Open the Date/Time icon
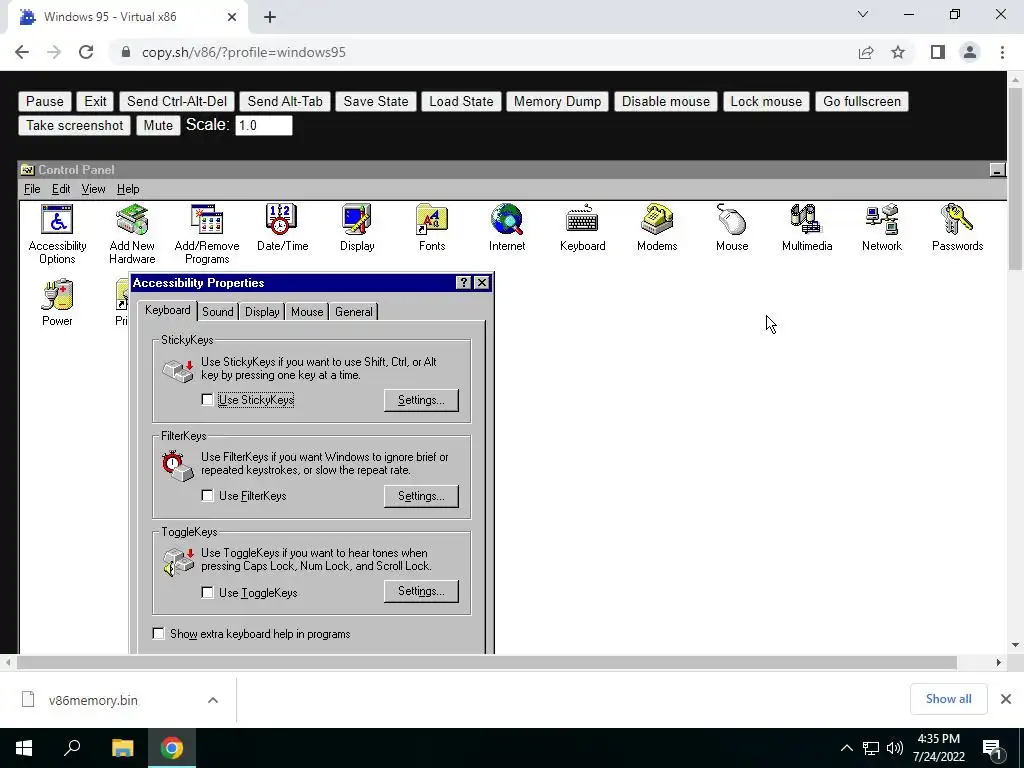The image size is (1024, 768). pos(282,227)
